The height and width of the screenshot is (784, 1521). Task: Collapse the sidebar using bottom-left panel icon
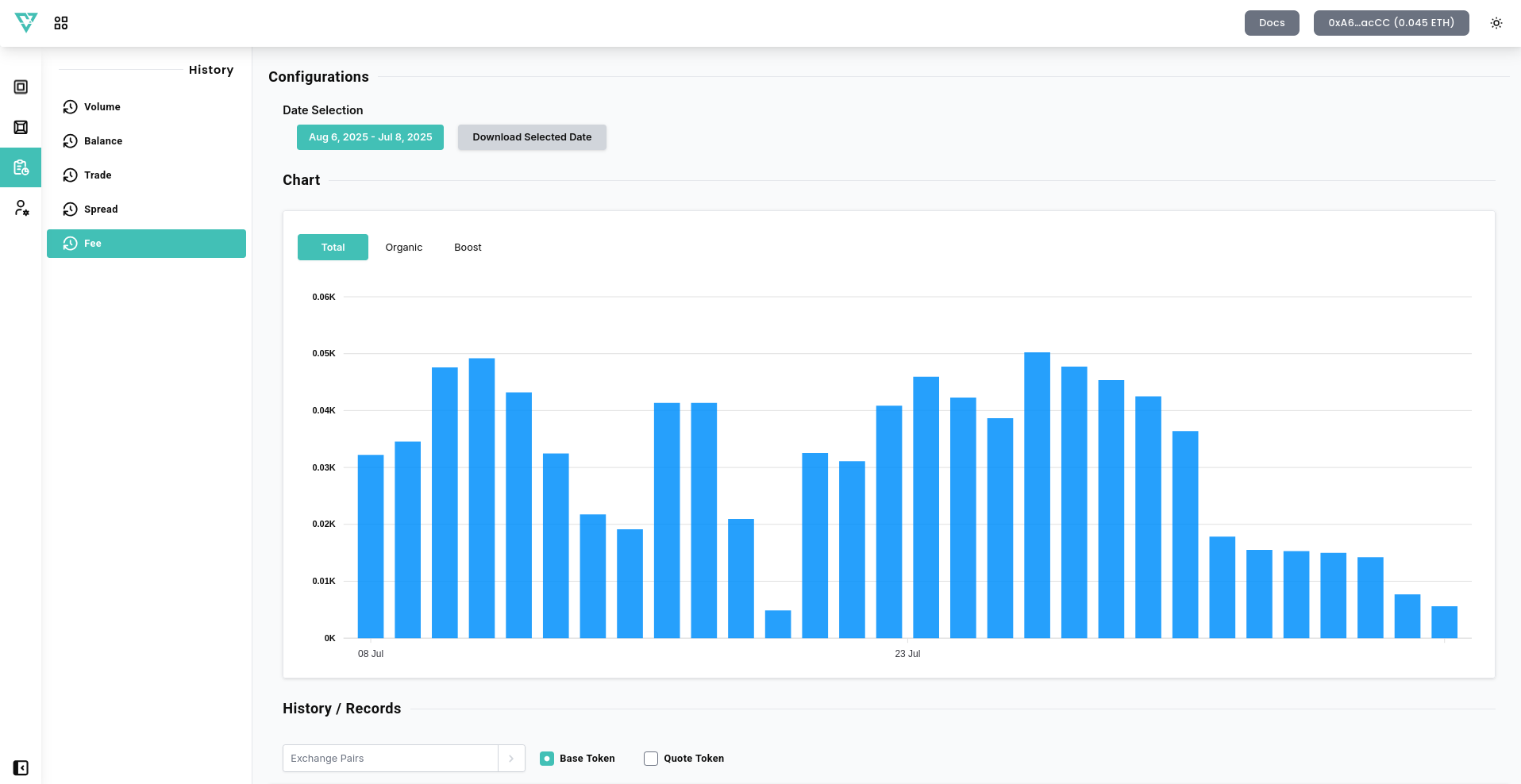pyautogui.click(x=21, y=767)
